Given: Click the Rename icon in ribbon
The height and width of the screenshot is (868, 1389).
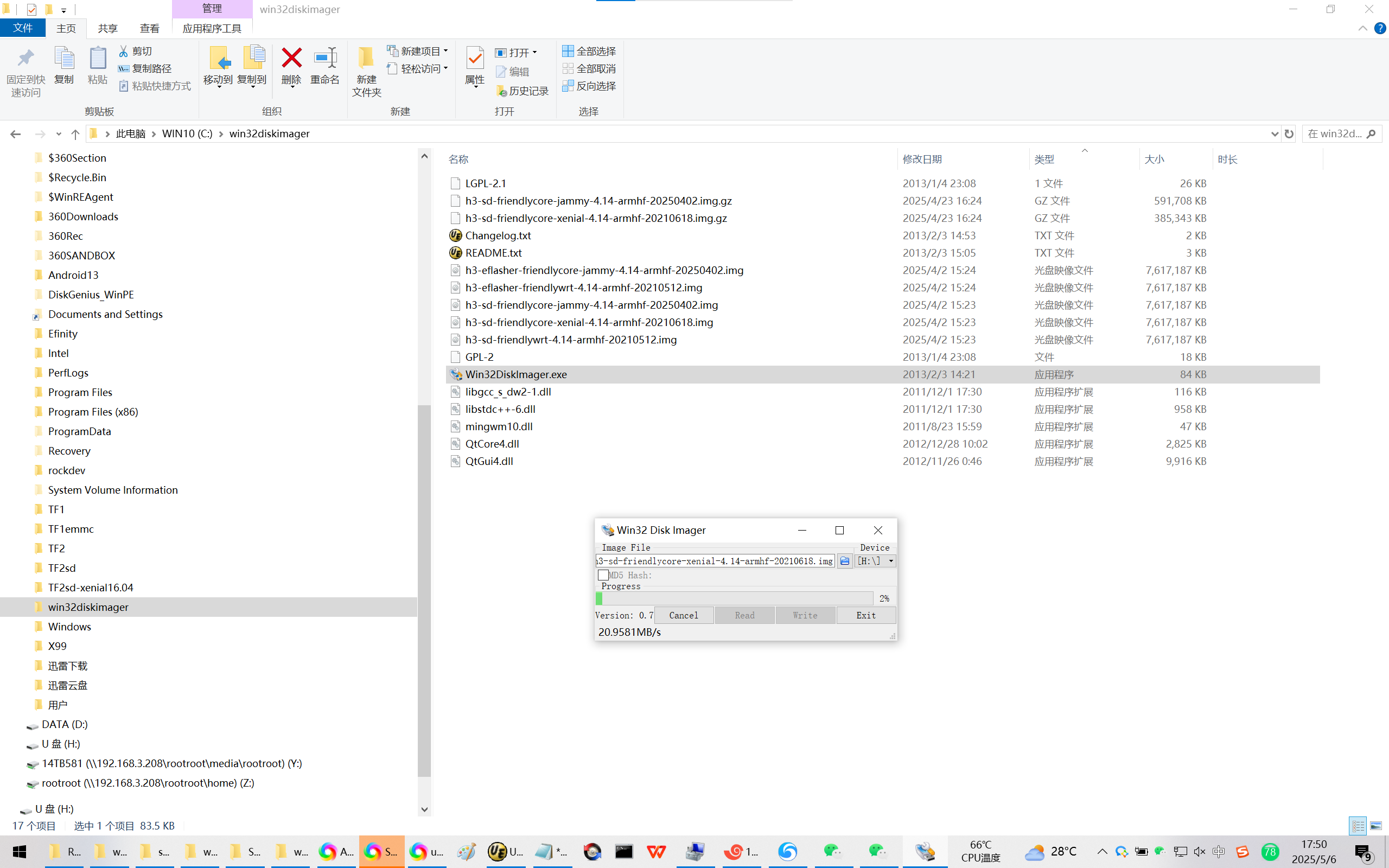Looking at the screenshot, I should pyautogui.click(x=325, y=58).
